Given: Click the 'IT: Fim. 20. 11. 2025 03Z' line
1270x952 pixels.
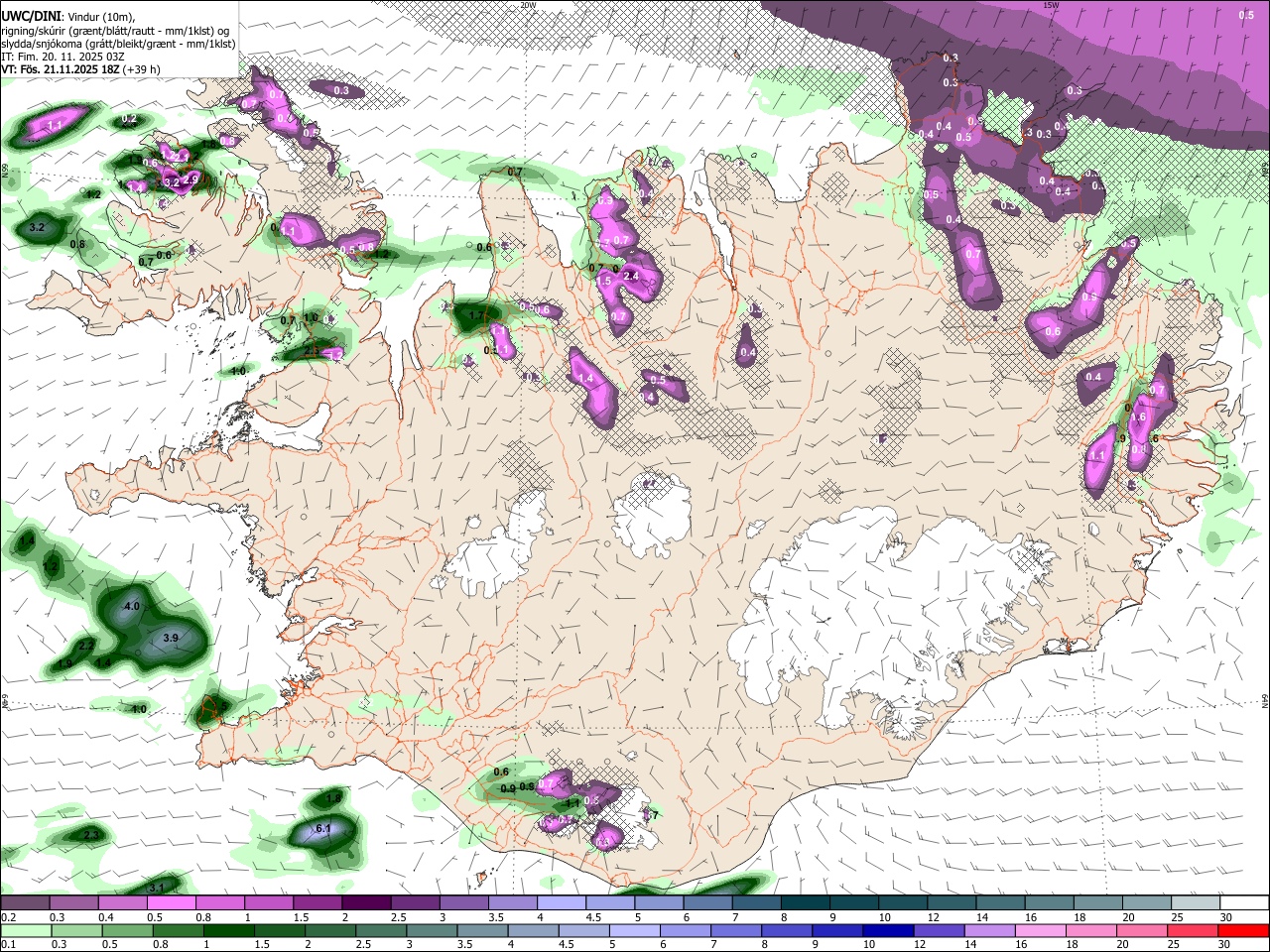Looking at the screenshot, I should (x=63, y=57).
